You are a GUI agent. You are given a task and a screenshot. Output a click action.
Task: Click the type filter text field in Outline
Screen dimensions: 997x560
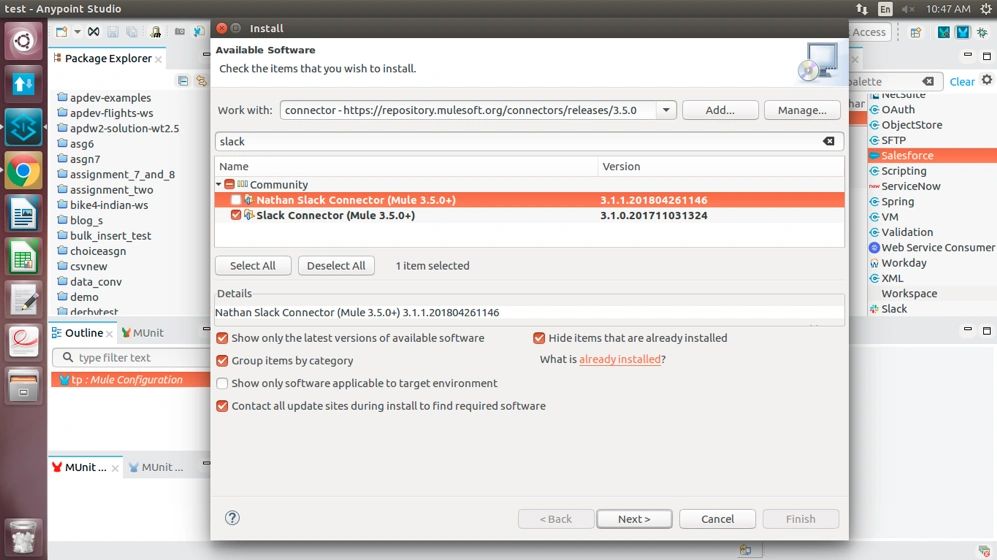click(x=130, y=358)
